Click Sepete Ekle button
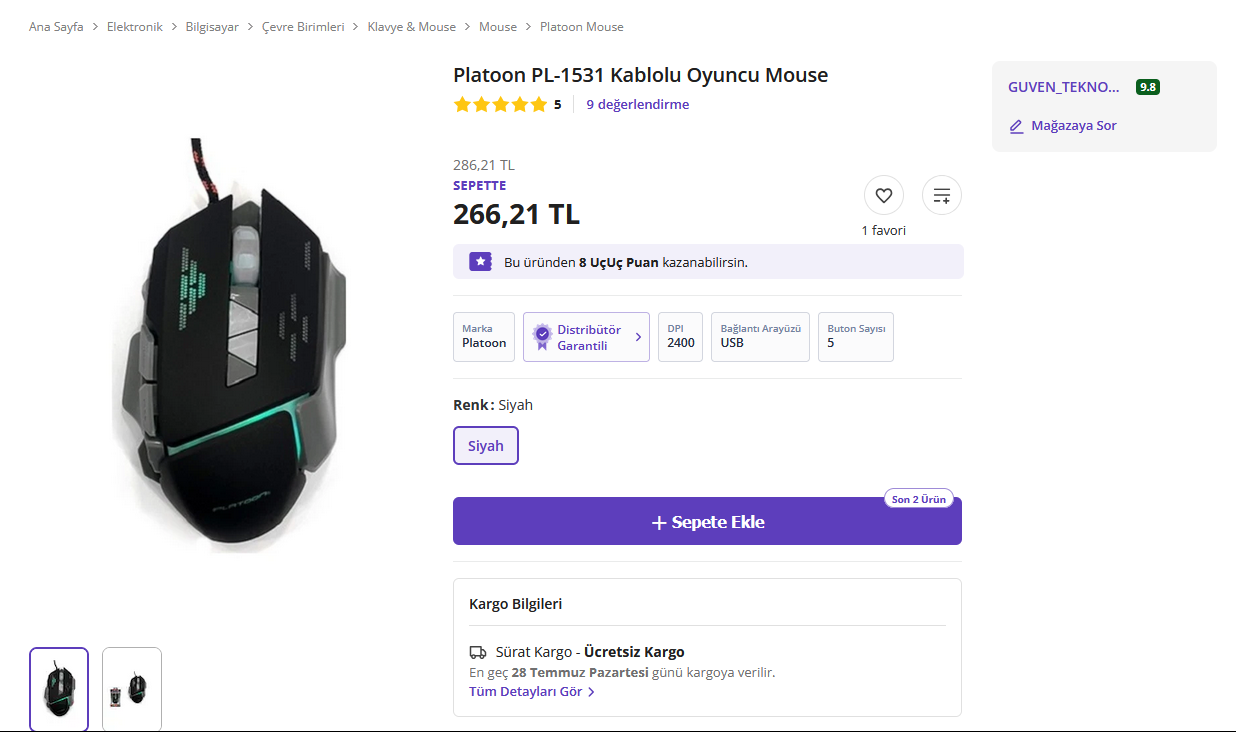1236x732 pixels. coord(707,521)
